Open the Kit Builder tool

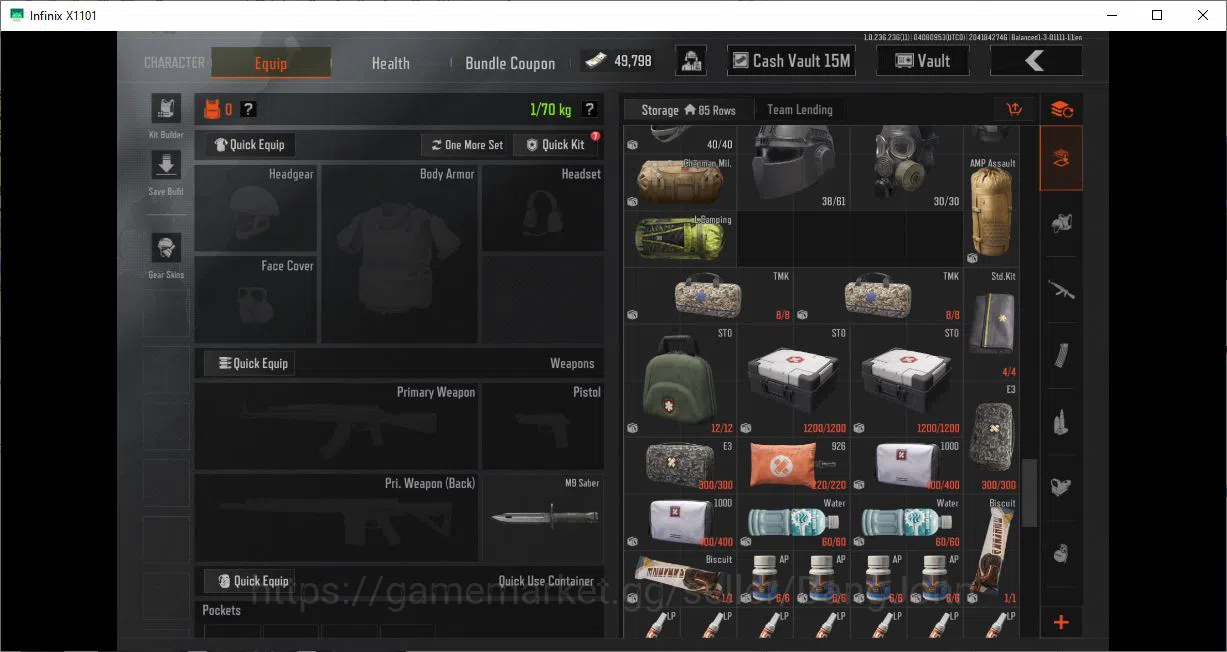[x=165, y=109]
